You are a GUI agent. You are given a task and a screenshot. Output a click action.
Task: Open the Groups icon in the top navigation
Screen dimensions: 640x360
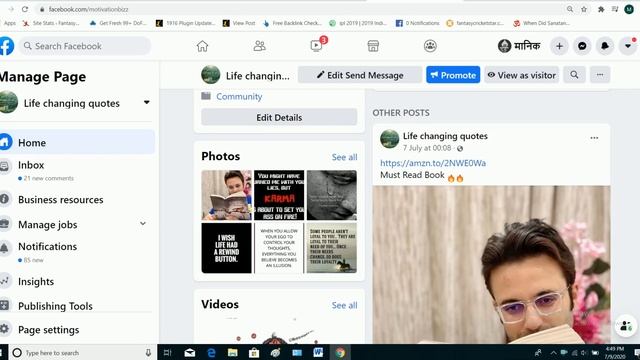click(430, 46)
